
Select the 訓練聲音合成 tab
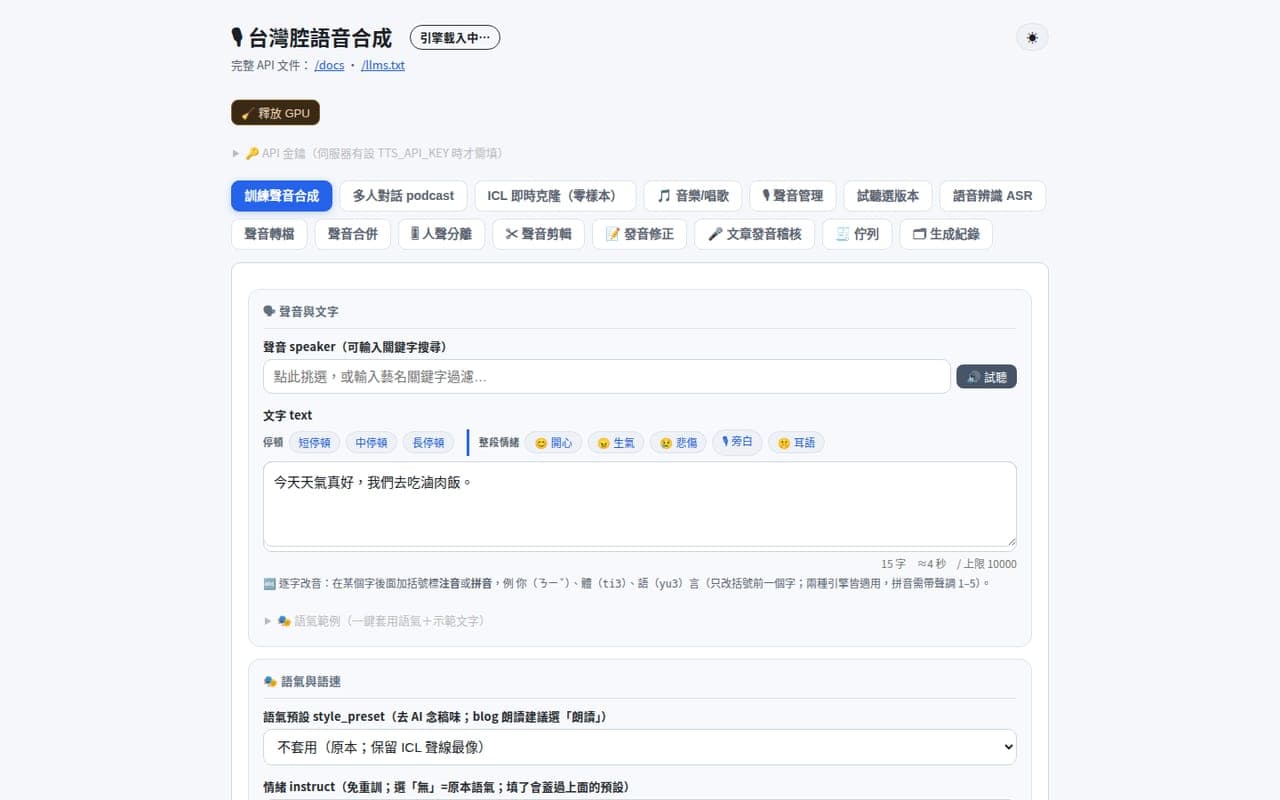(282, 196)
